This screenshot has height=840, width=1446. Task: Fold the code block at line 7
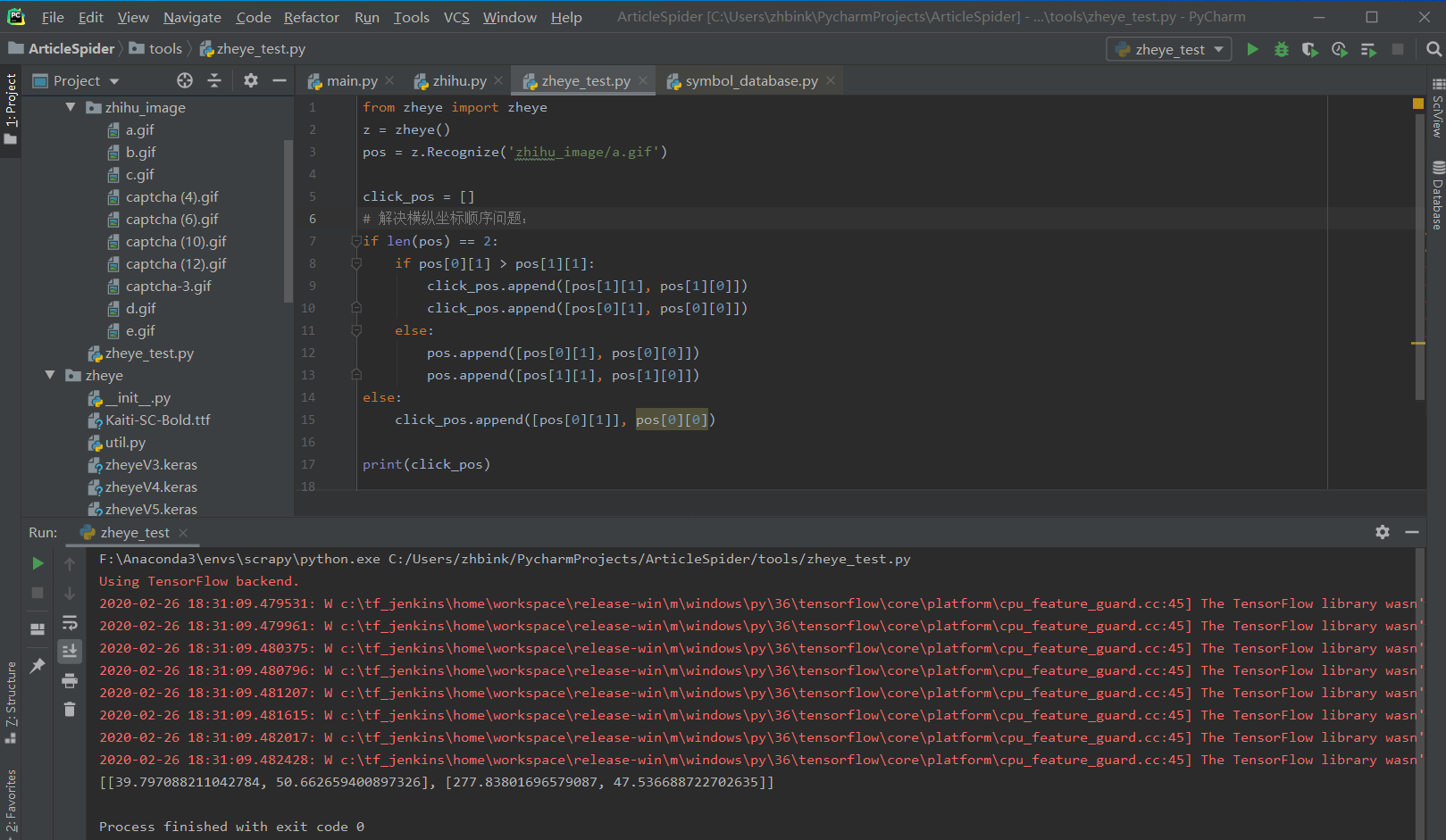tap(356, 241)
